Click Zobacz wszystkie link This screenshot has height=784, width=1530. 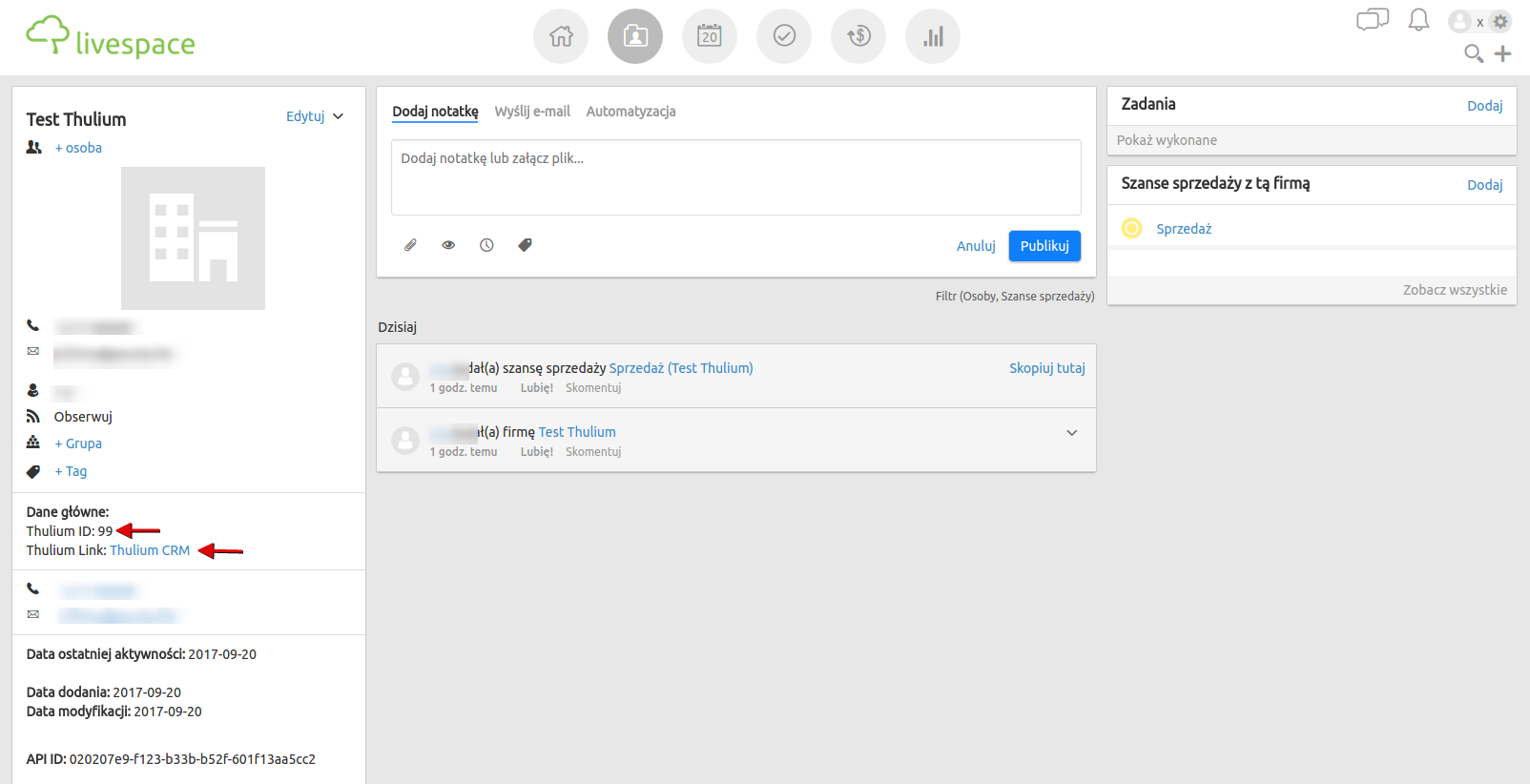(1455, 290)
